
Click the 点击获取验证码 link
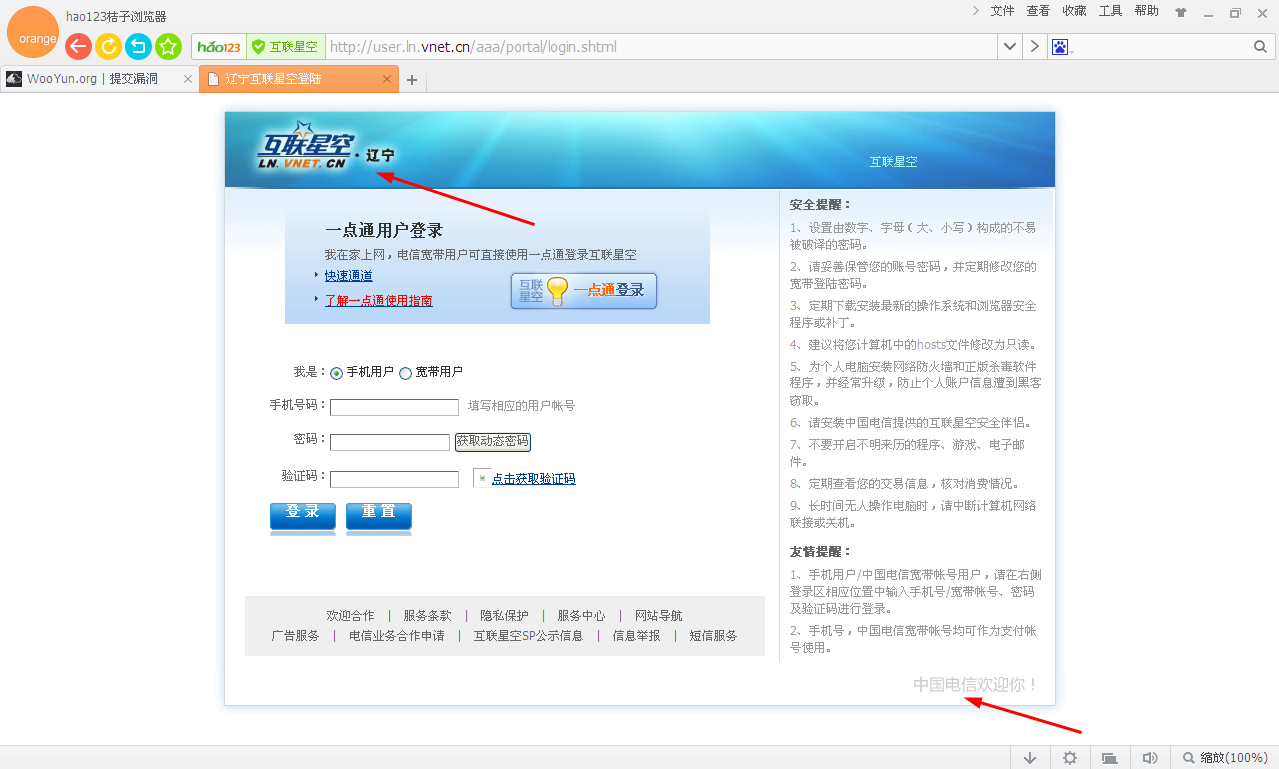[x=534, y=479]
